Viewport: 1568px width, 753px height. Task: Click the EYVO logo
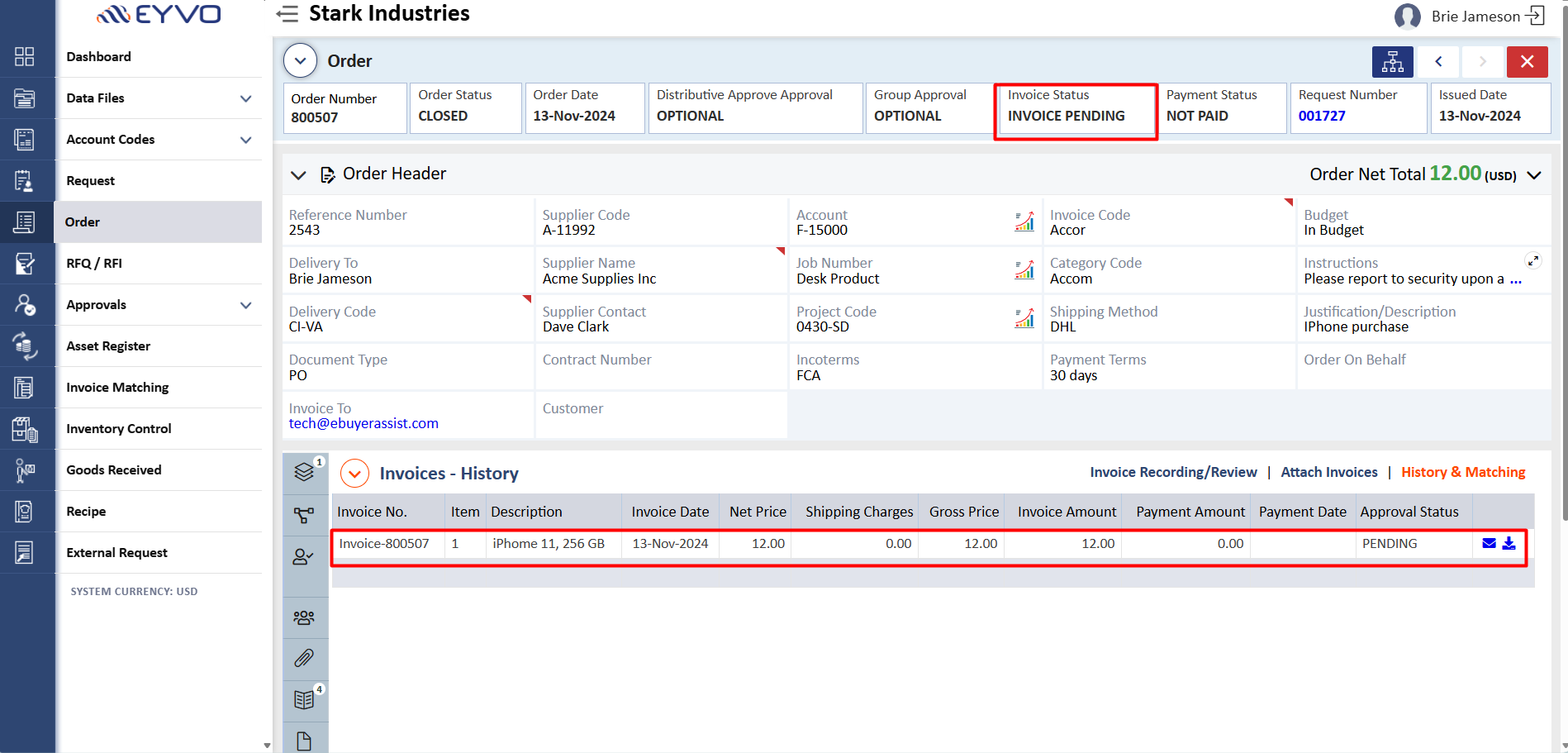pyautogui.click(x=159, y=14)
